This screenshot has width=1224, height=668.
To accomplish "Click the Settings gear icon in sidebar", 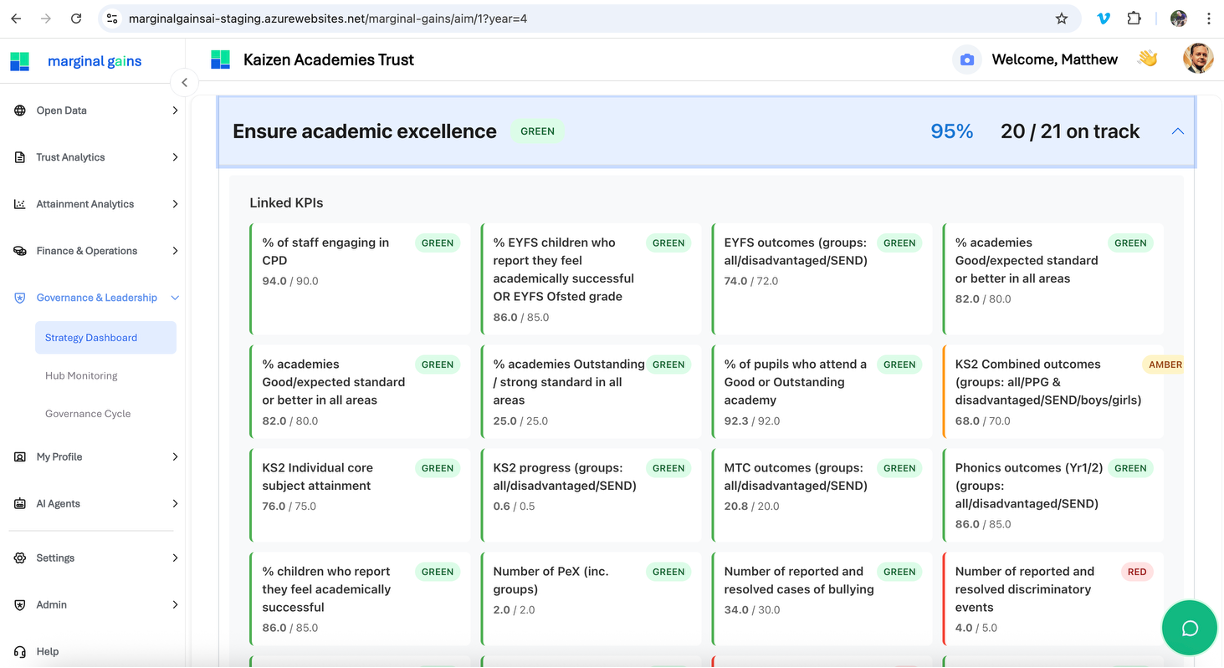I will (20, 558).
